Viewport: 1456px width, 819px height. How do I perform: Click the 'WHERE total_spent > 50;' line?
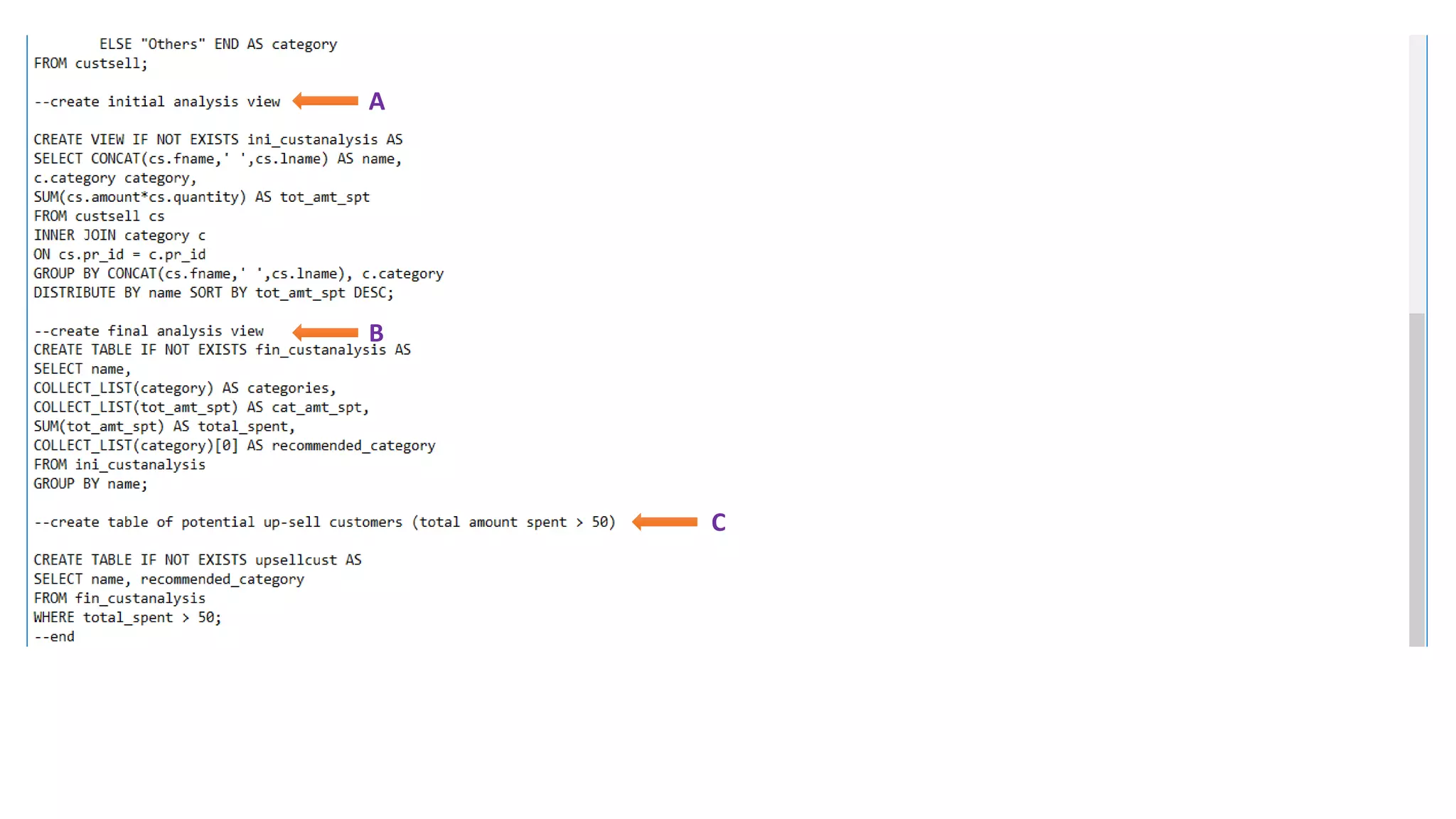127,618
